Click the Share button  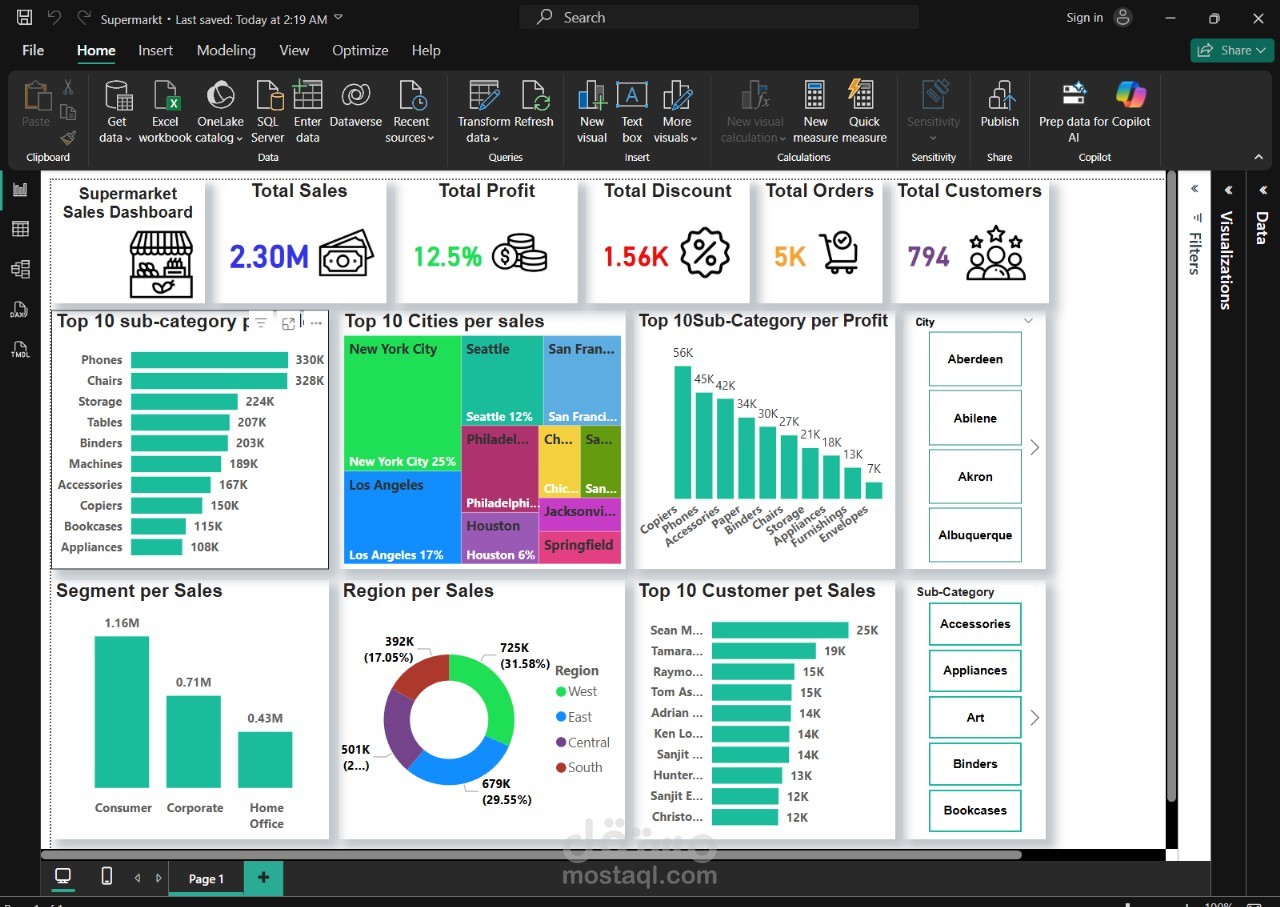coord(1231,49)
